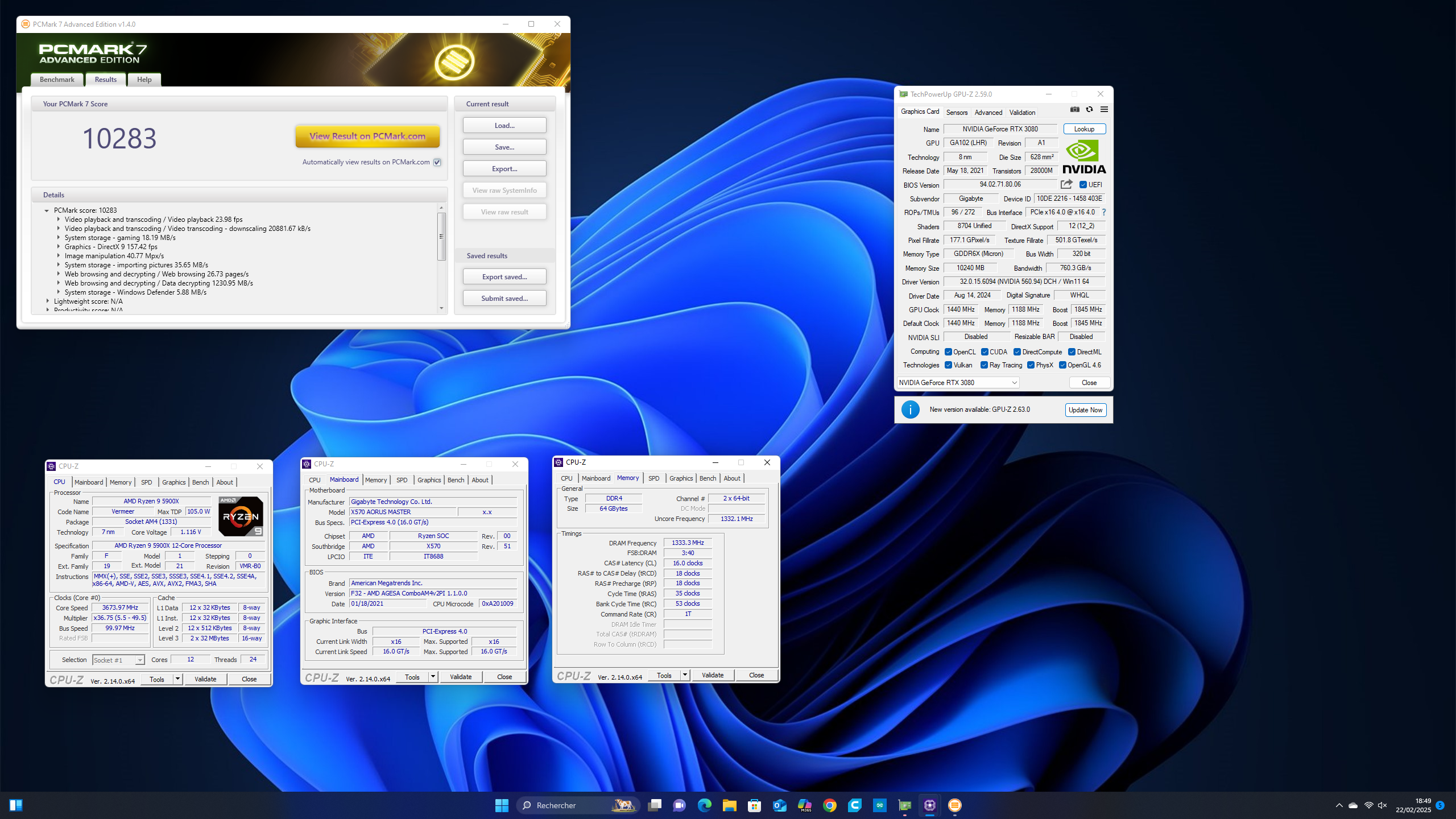The height and width of the screenshot is (819, 1456).
Task: Switch to the Benchmark tab in PCMark 7
Action: click(x=57, y=80)
